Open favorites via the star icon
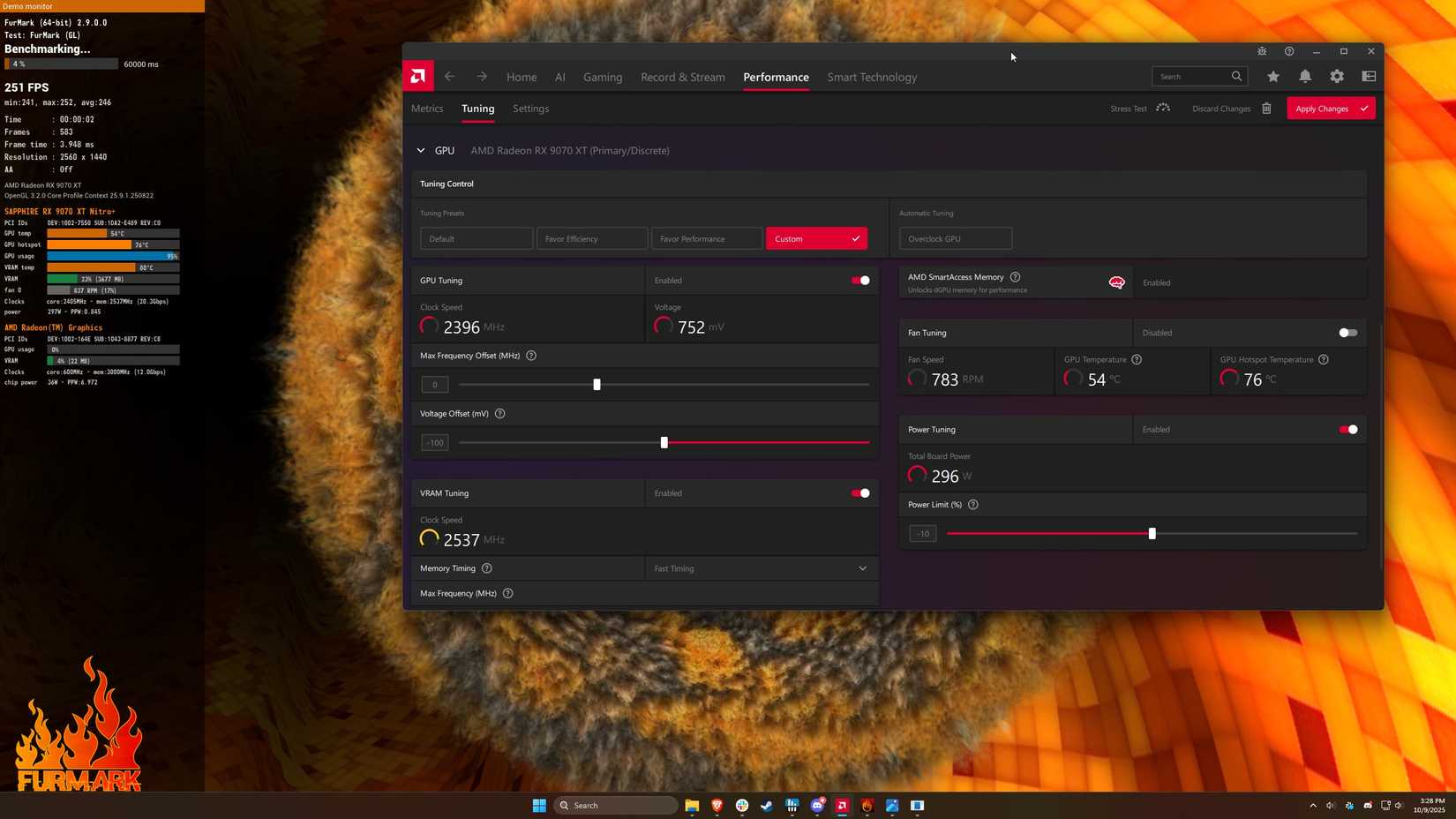 [1272, 77]
